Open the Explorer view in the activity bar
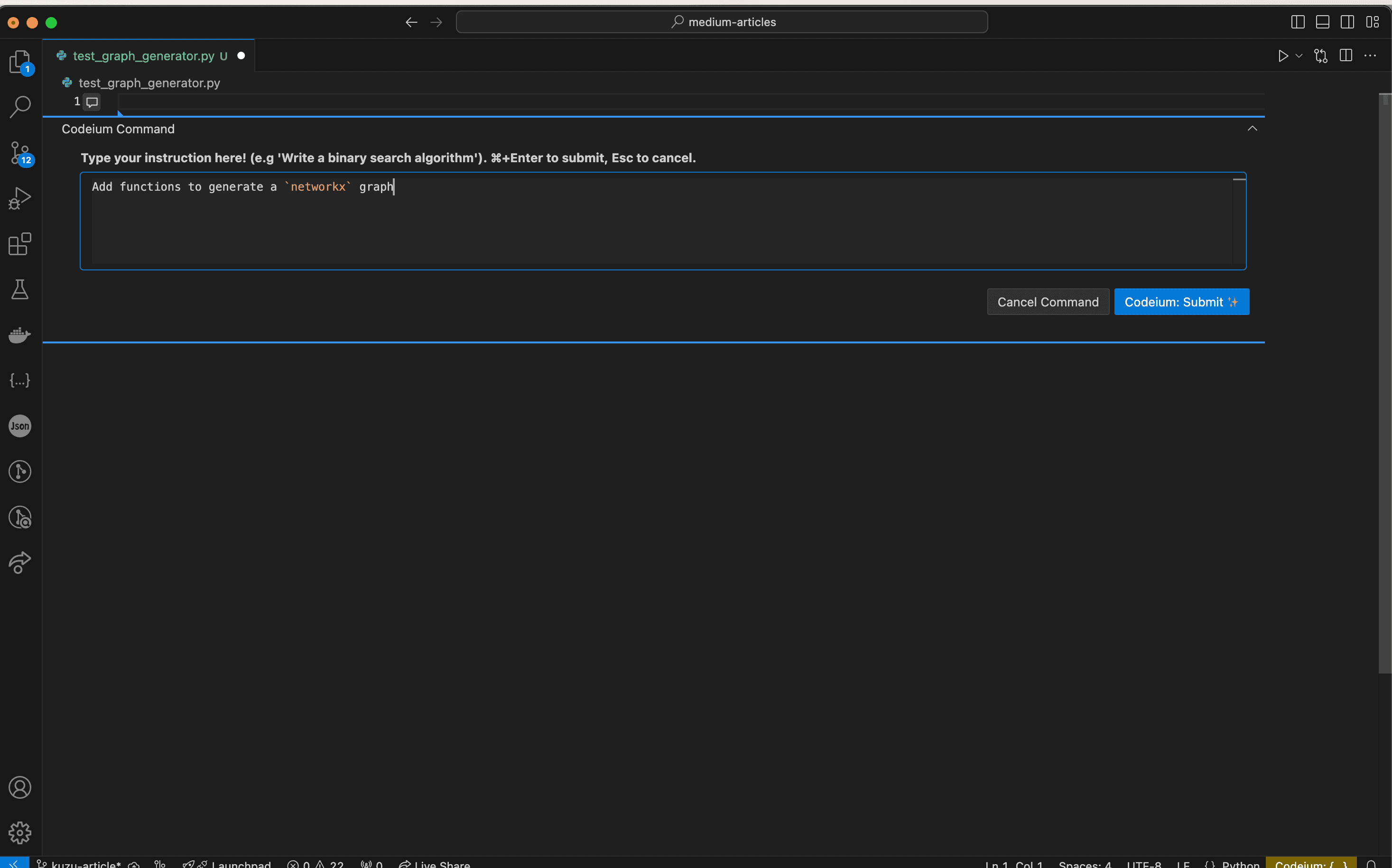This screenshot has height=868, width=1392. point(20,62)
